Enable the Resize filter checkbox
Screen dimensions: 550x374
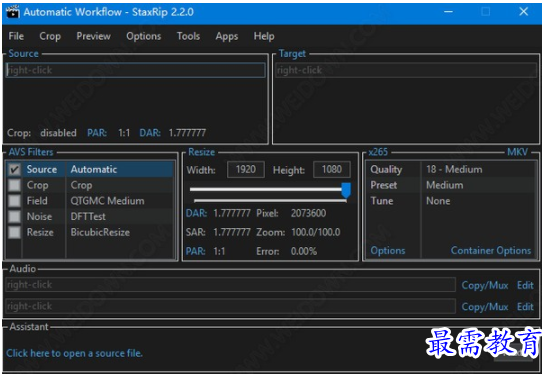coord(14,232)
